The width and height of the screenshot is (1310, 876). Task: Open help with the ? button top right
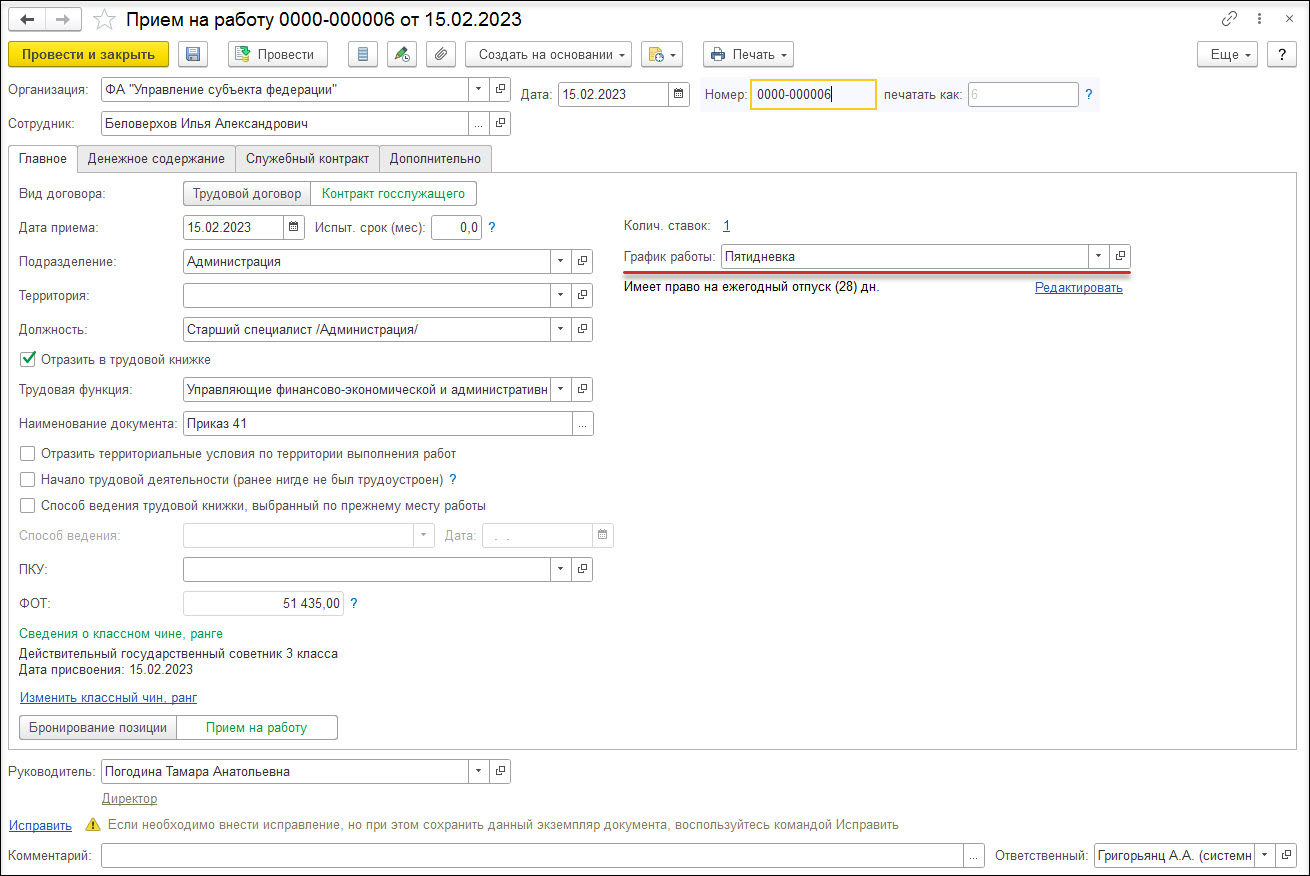[x=1282, y=54]
